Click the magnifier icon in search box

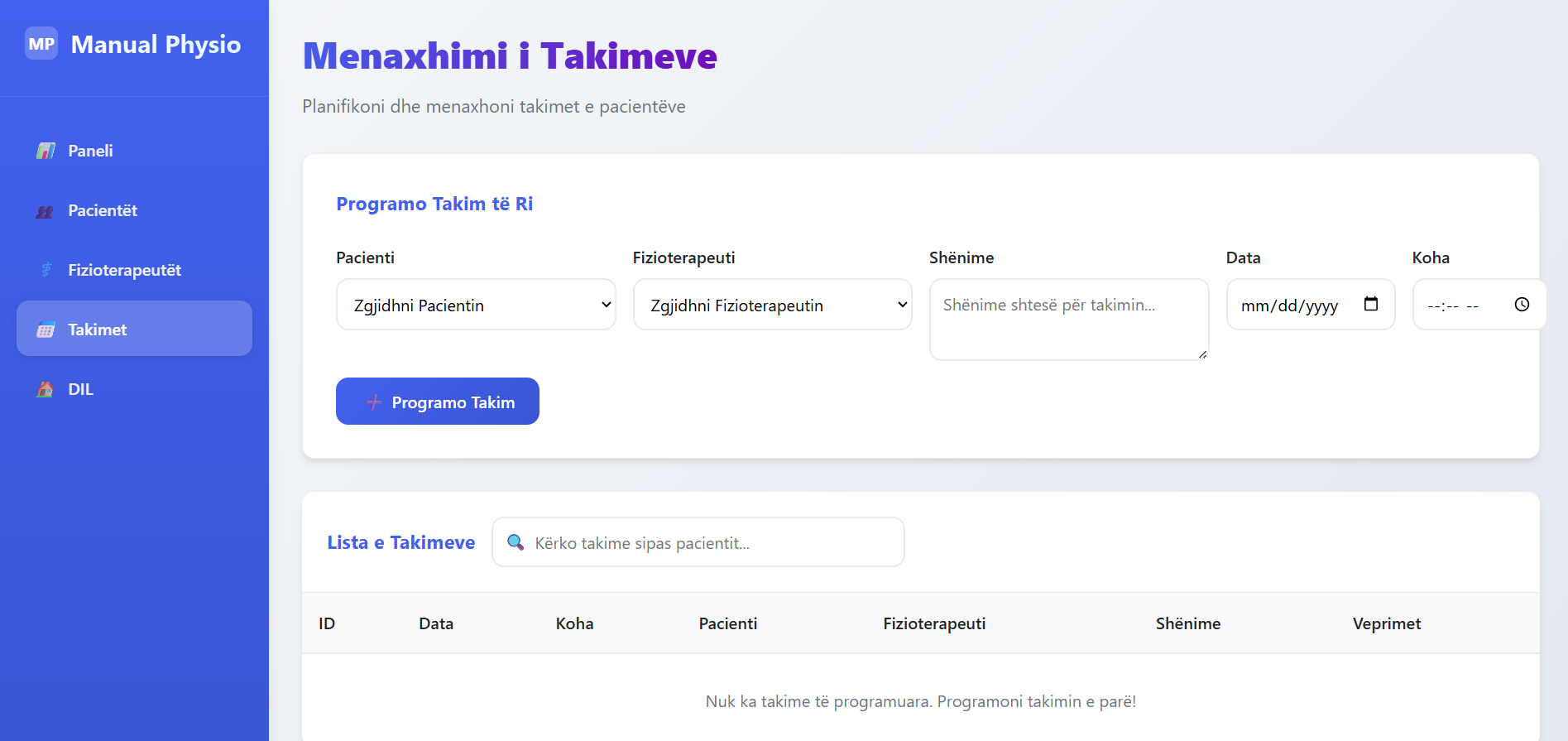pyautogui.click(x=515, y=542)
